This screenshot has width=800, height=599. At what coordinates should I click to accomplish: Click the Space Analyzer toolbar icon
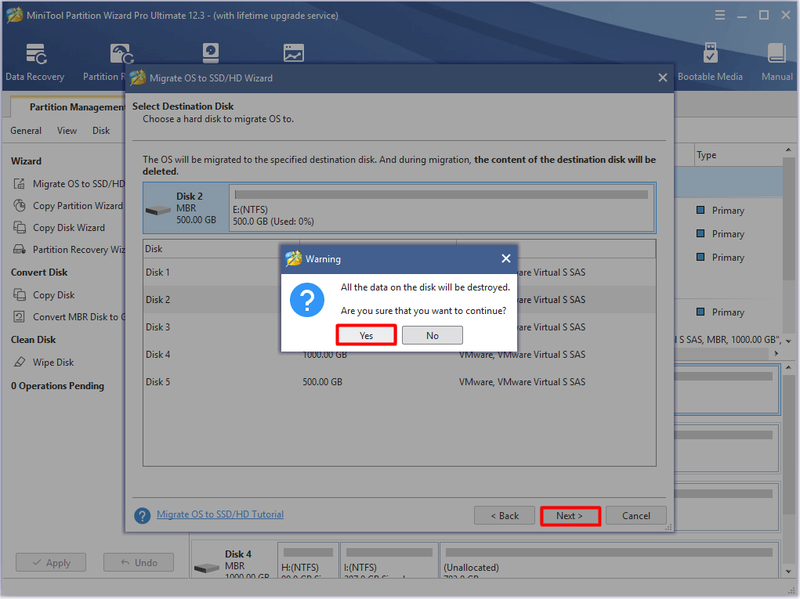293,53
